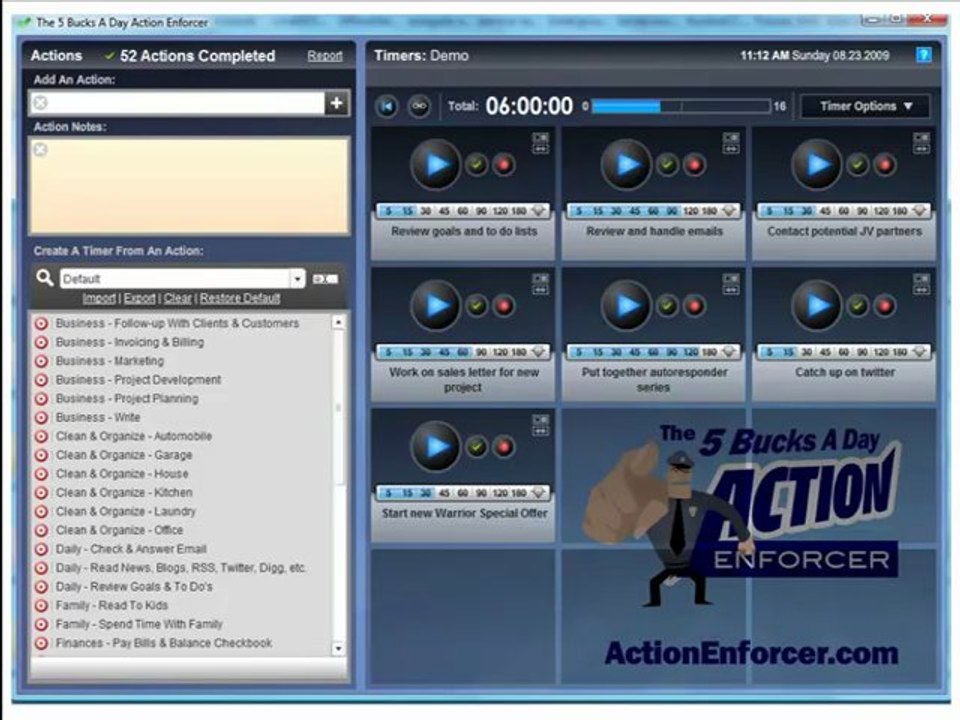Screen dimensions: 960x720
Task: Click the Clear link
Action: (x=178, y=298)
